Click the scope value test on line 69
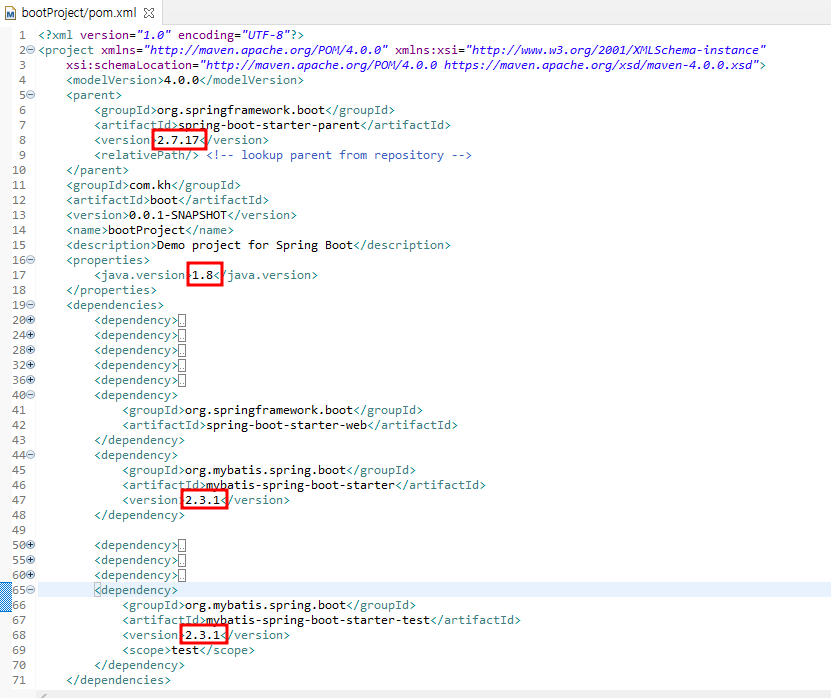Screen dimensions: 831x698 pyautogui.click(x=185, y=650)
